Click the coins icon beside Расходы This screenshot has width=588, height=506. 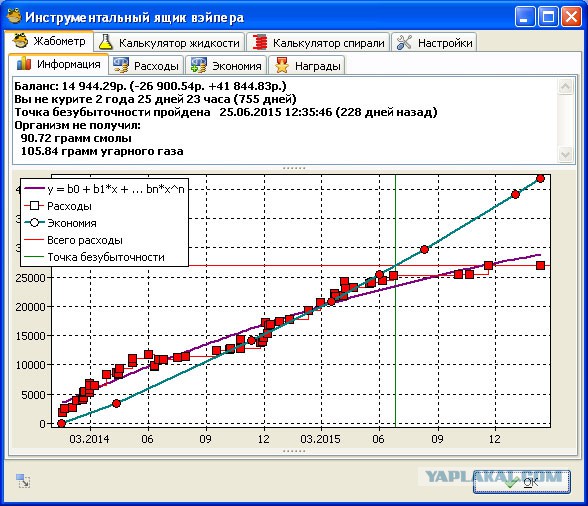tap(121, 65)
